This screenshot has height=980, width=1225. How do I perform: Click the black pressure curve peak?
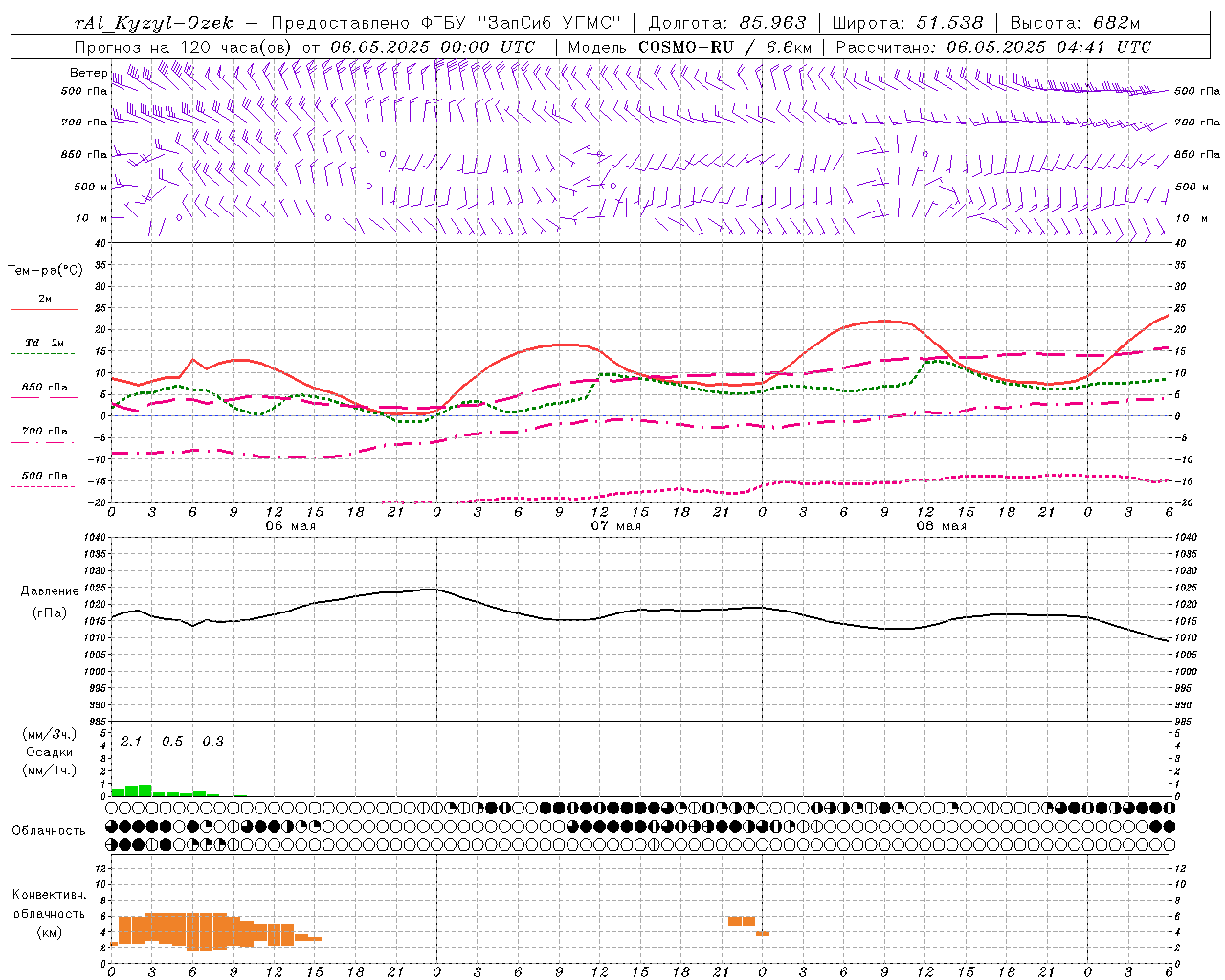pyautogui.click(x=433, y=590)
